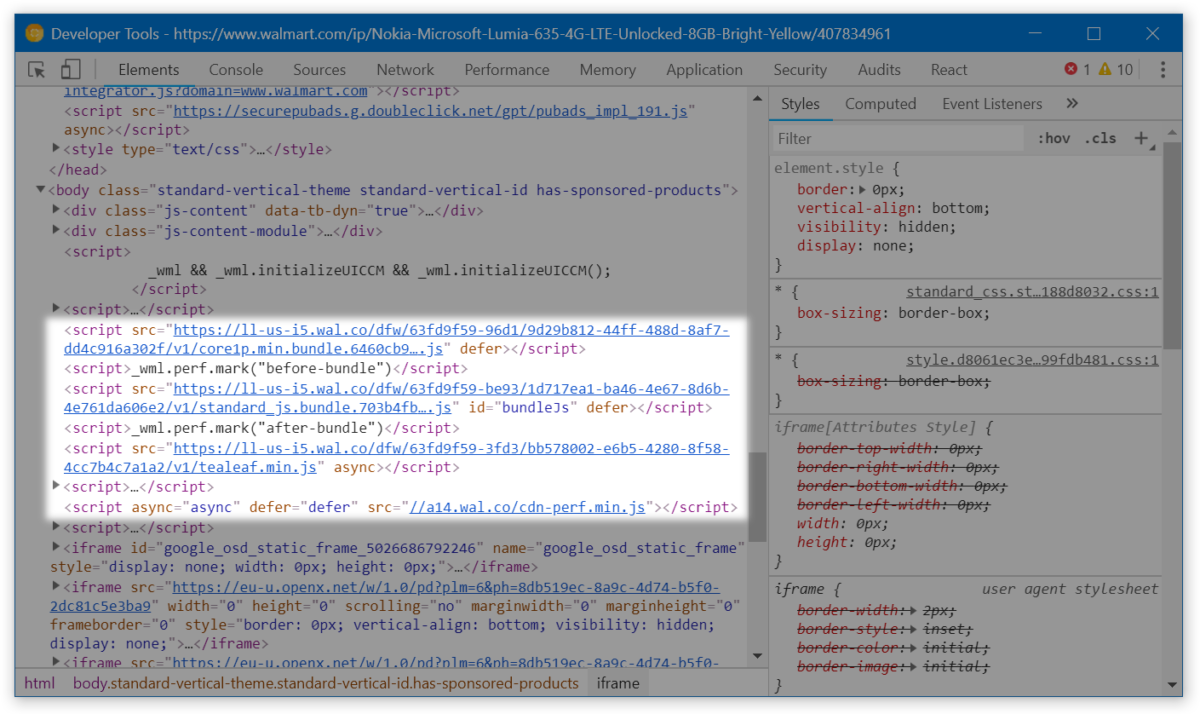Open the Network panel

(x=405, y=69)
